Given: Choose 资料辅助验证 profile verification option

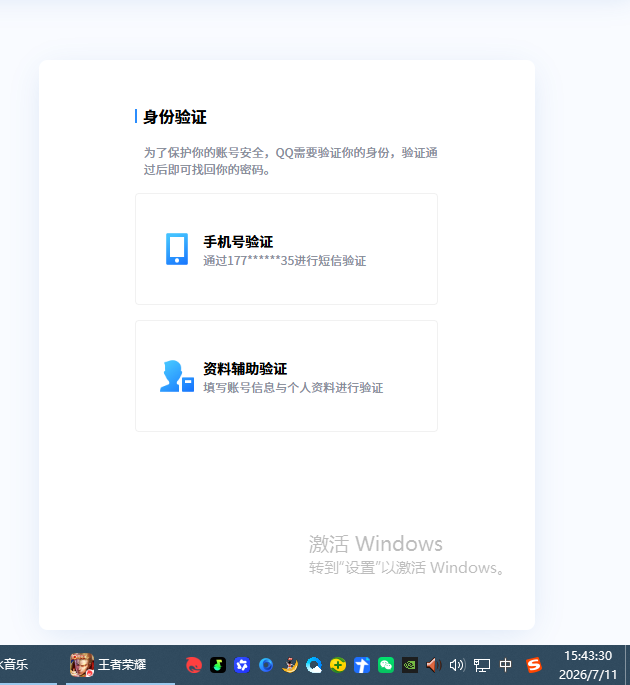Looking at the screenshot, I should 286,376.
